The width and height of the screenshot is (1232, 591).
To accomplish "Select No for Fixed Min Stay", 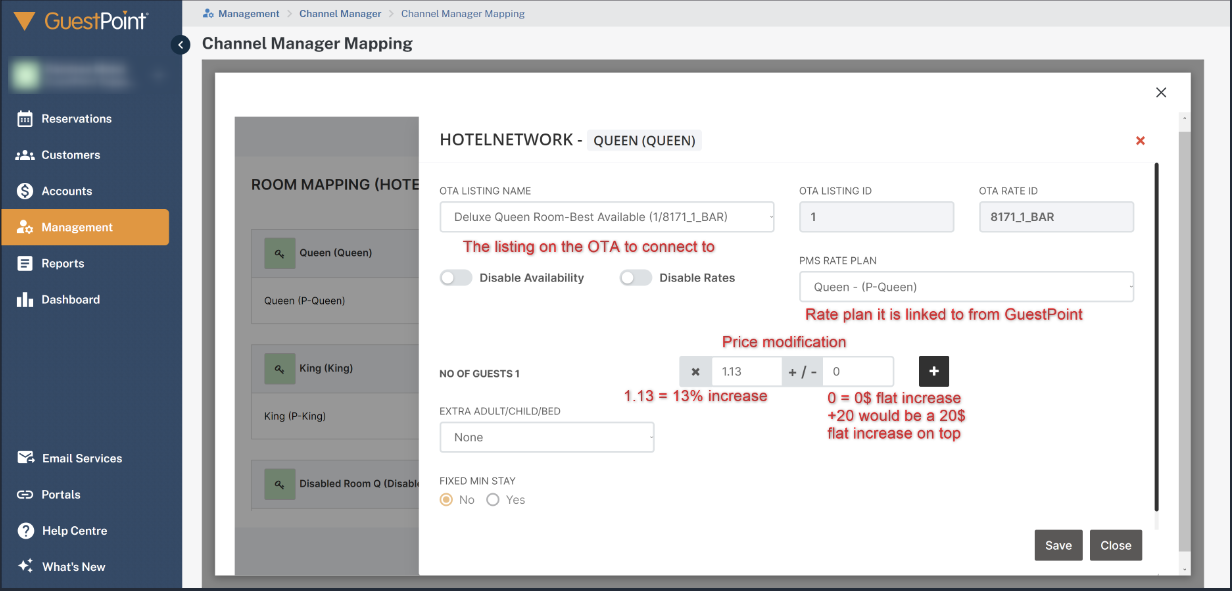I will (447, 500).
